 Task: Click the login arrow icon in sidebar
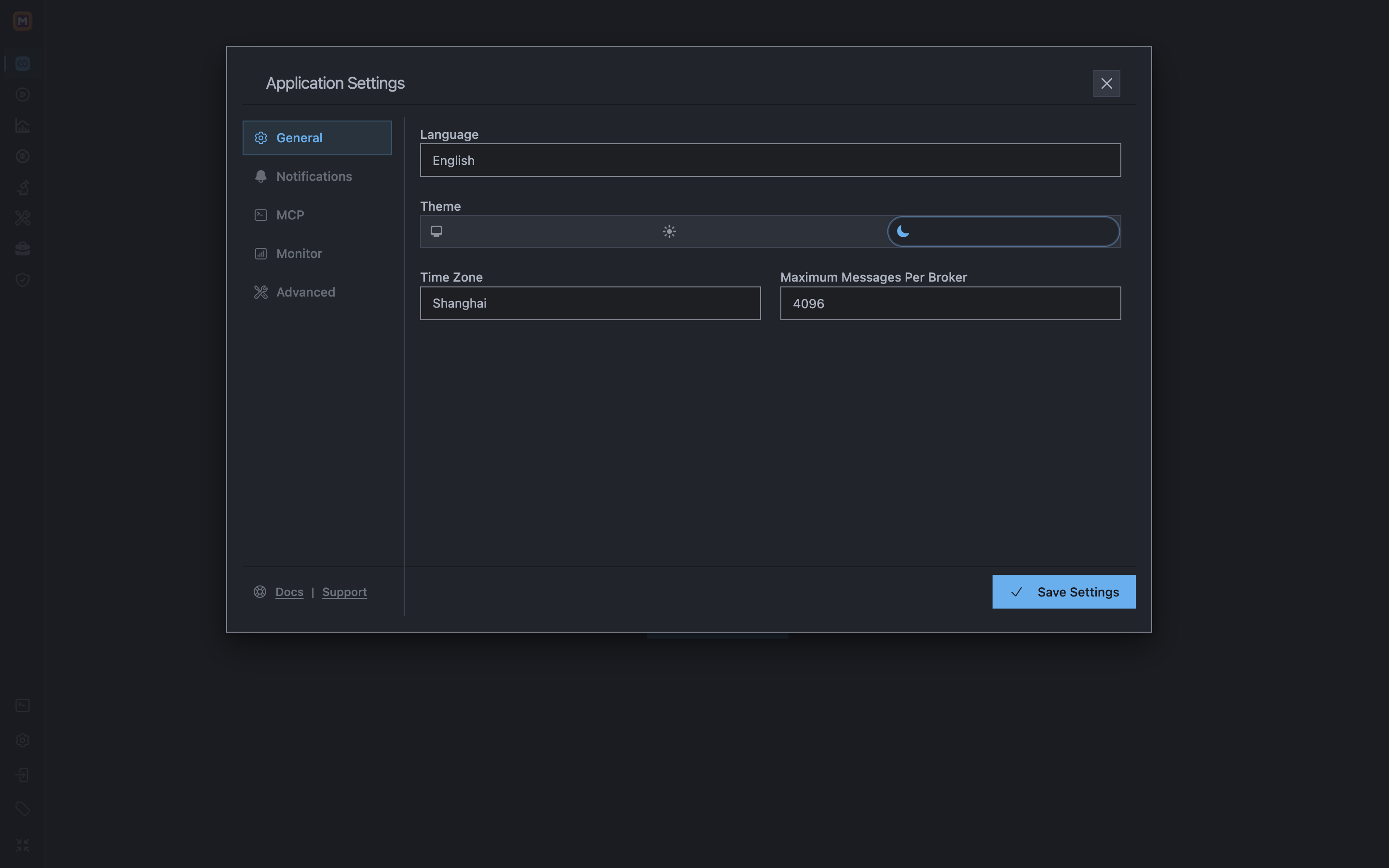22,775
